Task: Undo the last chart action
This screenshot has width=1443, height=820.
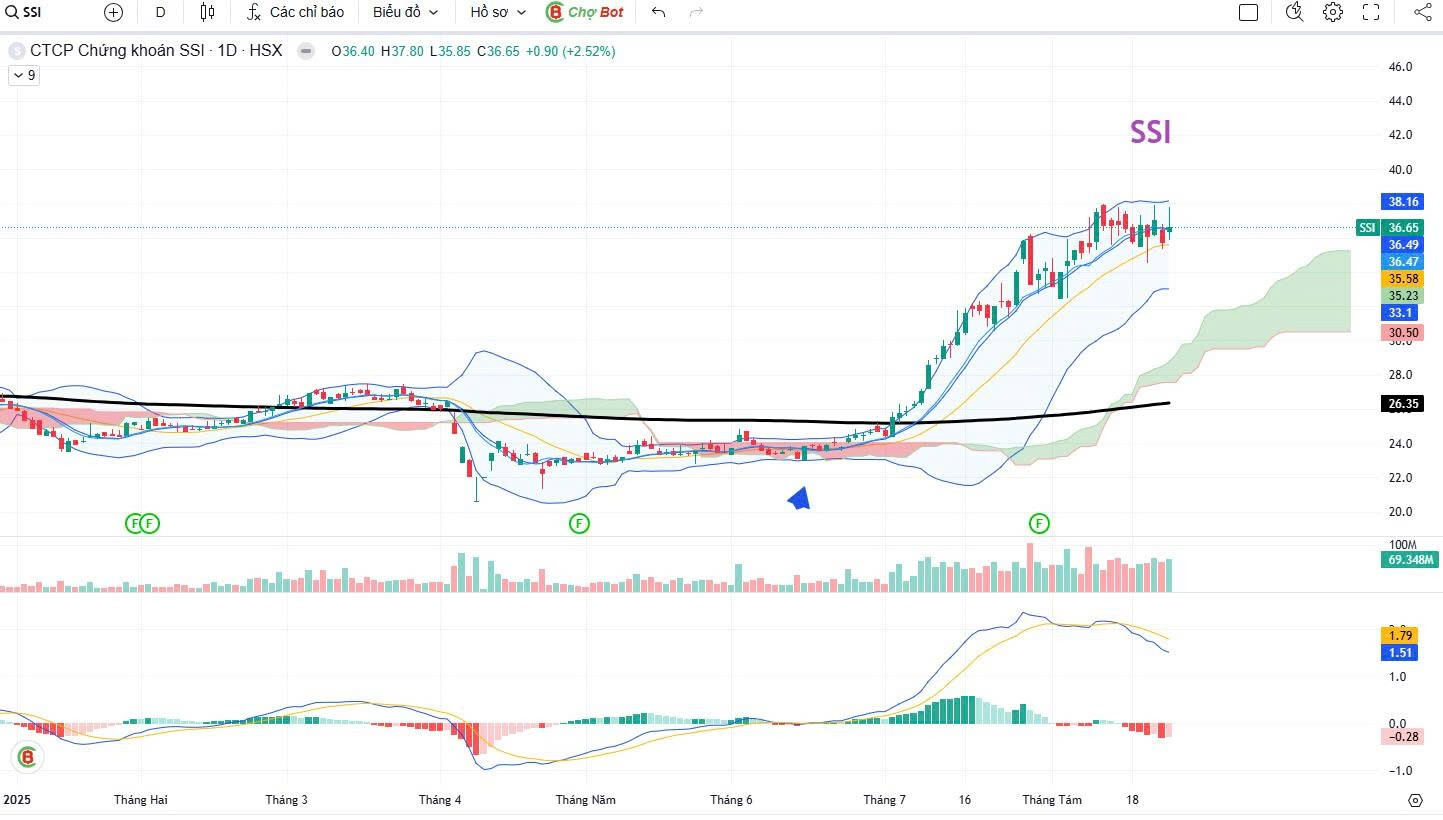Action: [658, 12]
